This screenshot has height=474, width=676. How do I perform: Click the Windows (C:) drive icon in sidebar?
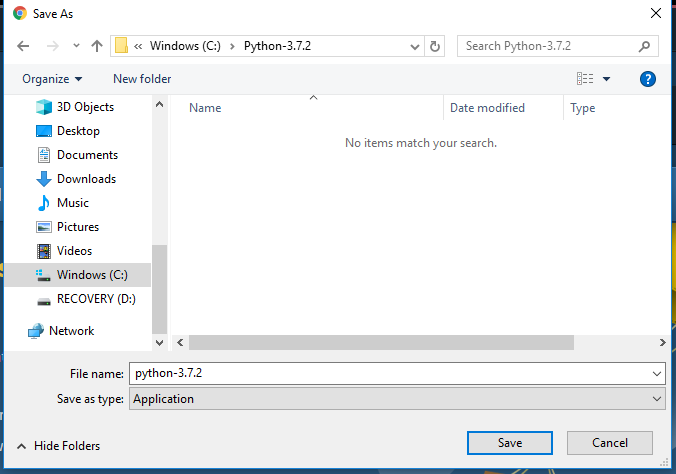click(x=43, y=276)
